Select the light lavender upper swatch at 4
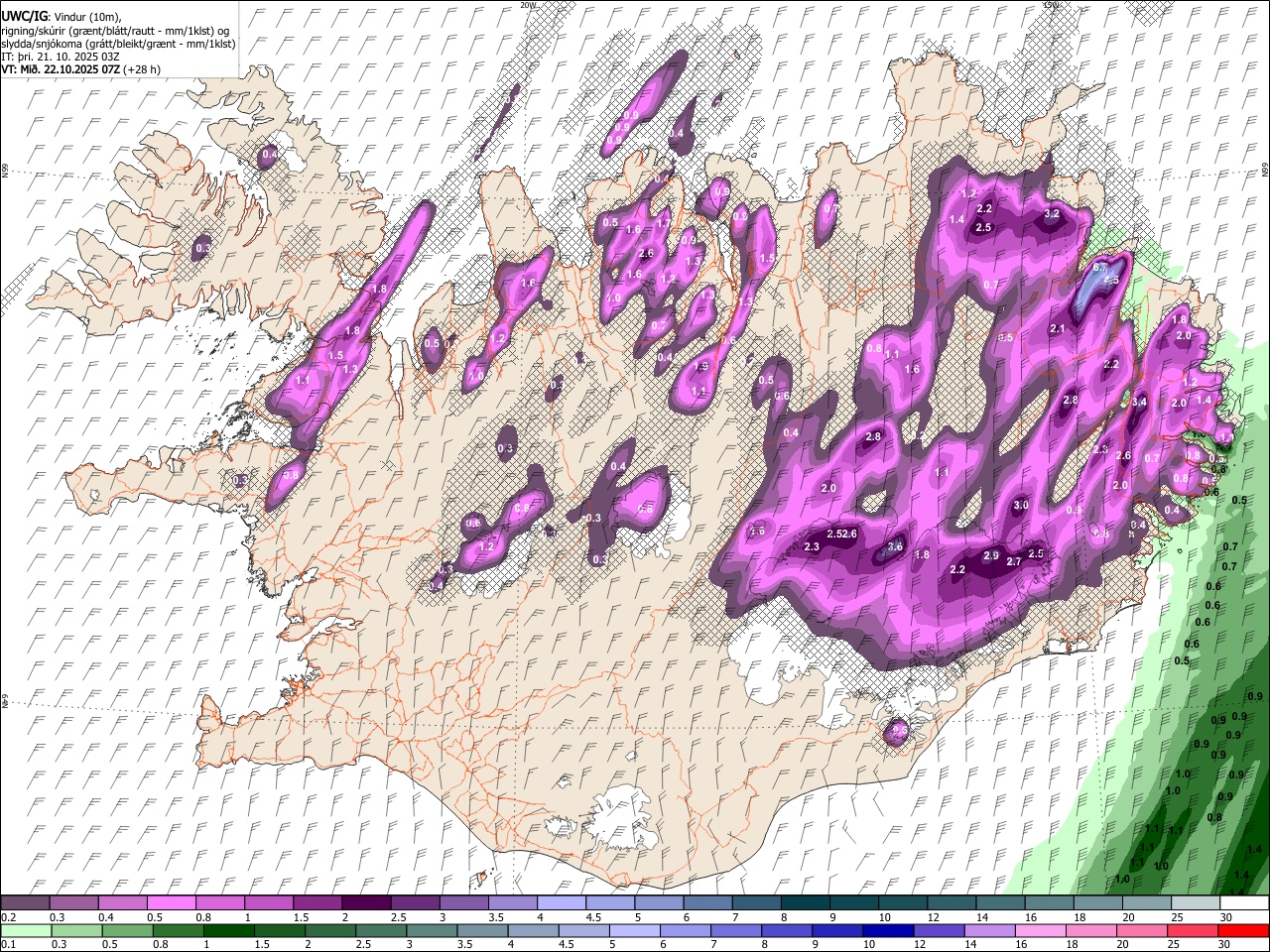Image resolution: width=1270 pixels, height=952 pixels. click(x=561, y=903)
